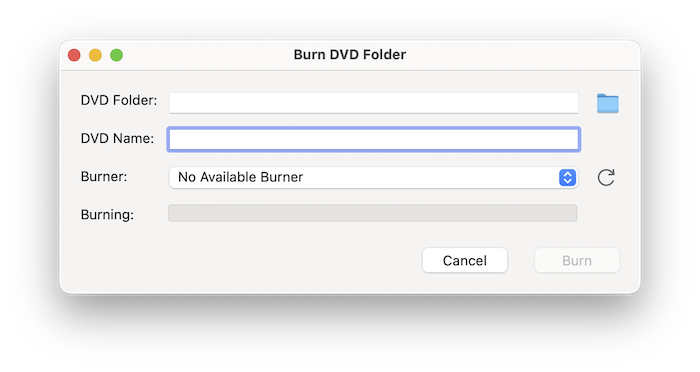Minimize the dialog with the yellow button
The image size is (700, 372).
pyautogui.click(x=95, y=55)
